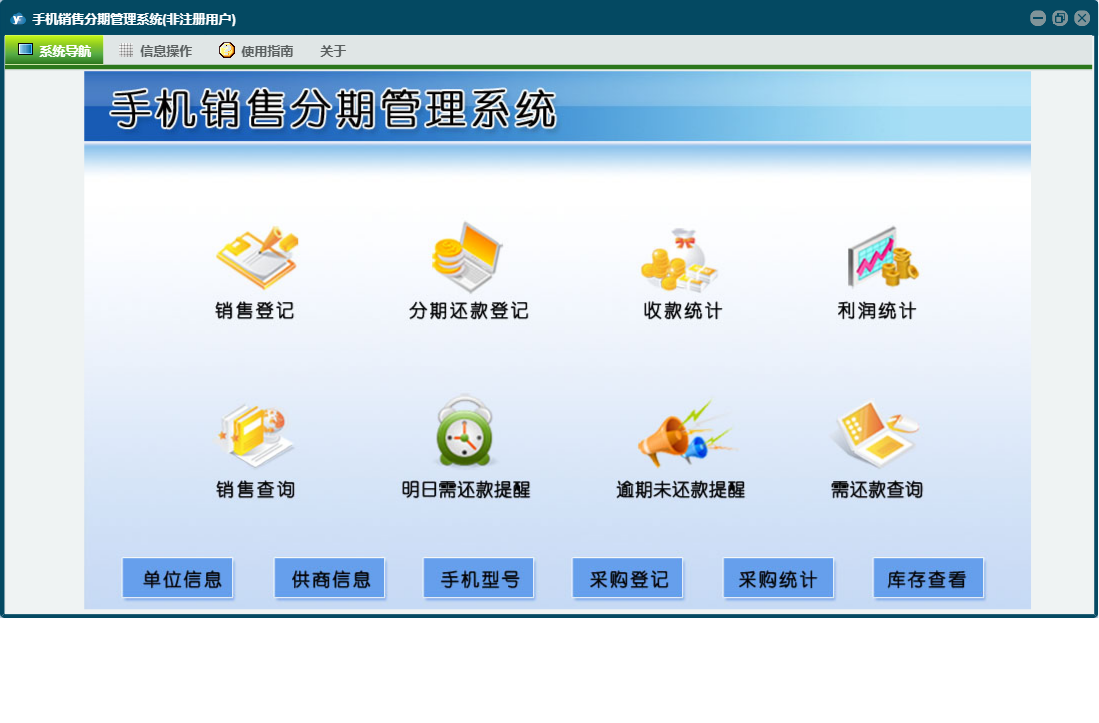Click the 采购统计 button
This screenshot has width=1099, height=723.
coord(778,578)
